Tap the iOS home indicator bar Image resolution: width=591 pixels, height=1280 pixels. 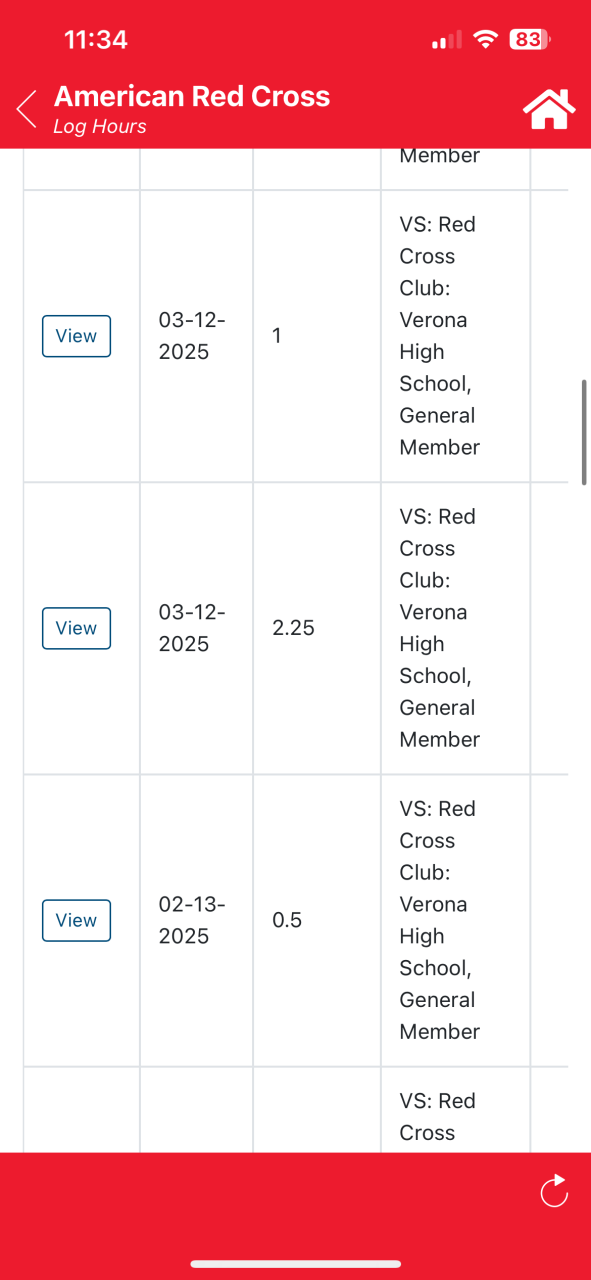pos(296,1264)
